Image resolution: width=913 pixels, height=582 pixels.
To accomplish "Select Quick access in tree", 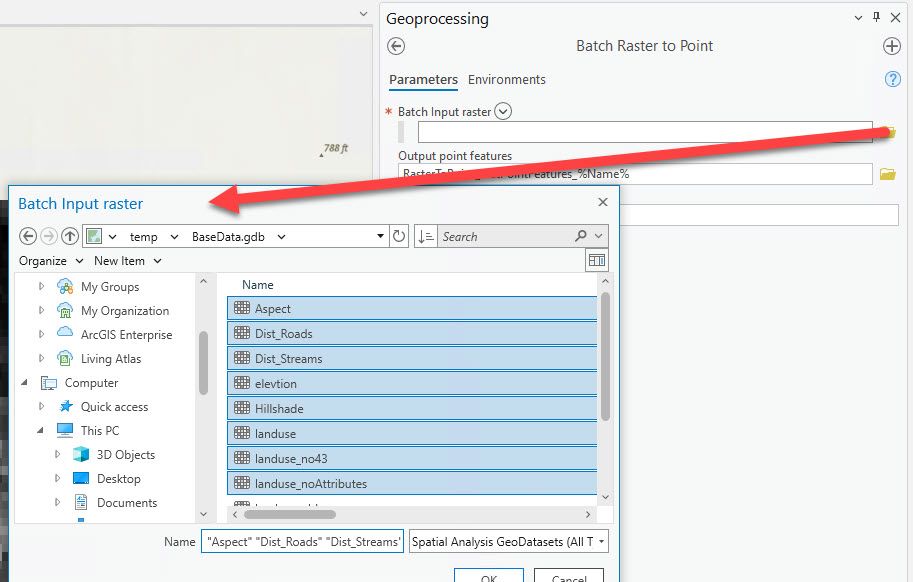I will tap(114, 407).
